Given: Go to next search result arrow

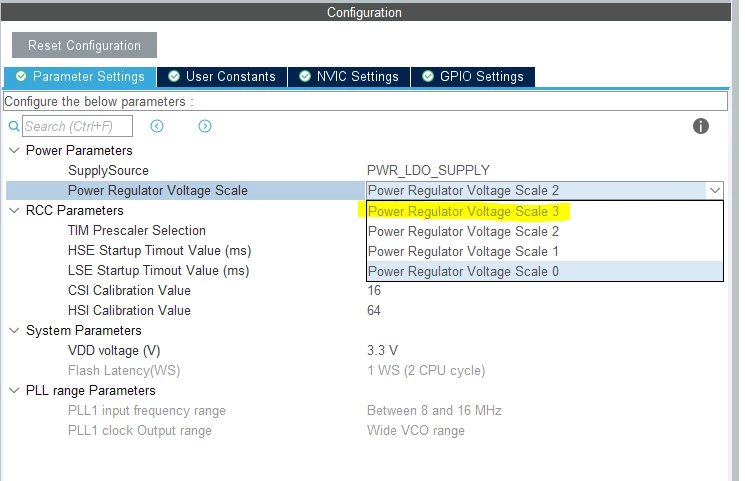Looking at the screenshot, I should (x=205, y=126).
